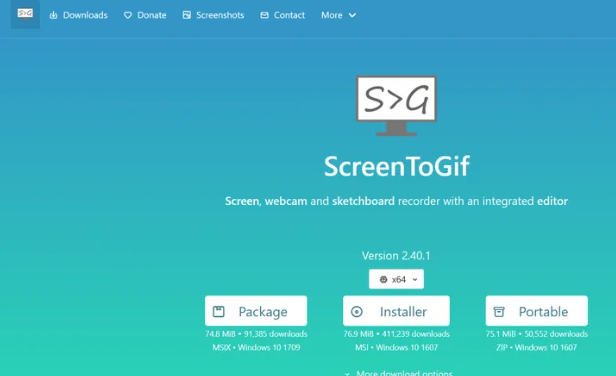
Task: Open the Donate page
Action: pos(145,15)
